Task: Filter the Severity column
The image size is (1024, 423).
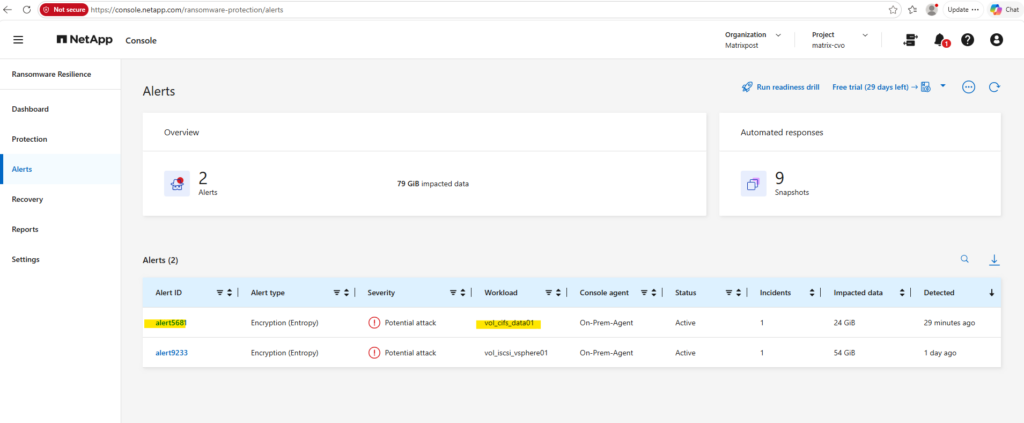Action: click(453, 293)
